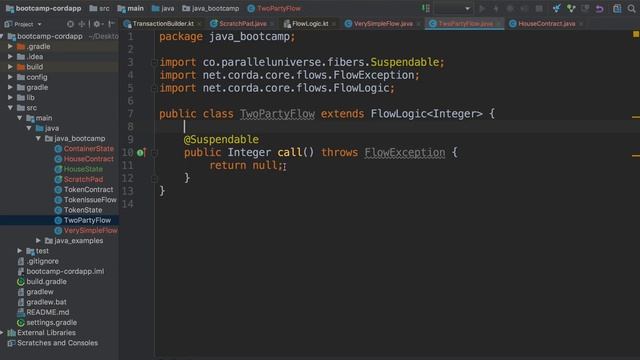640x360 pixels.
Task: Open Project Structure icon in toolbar
Action: 617,9
